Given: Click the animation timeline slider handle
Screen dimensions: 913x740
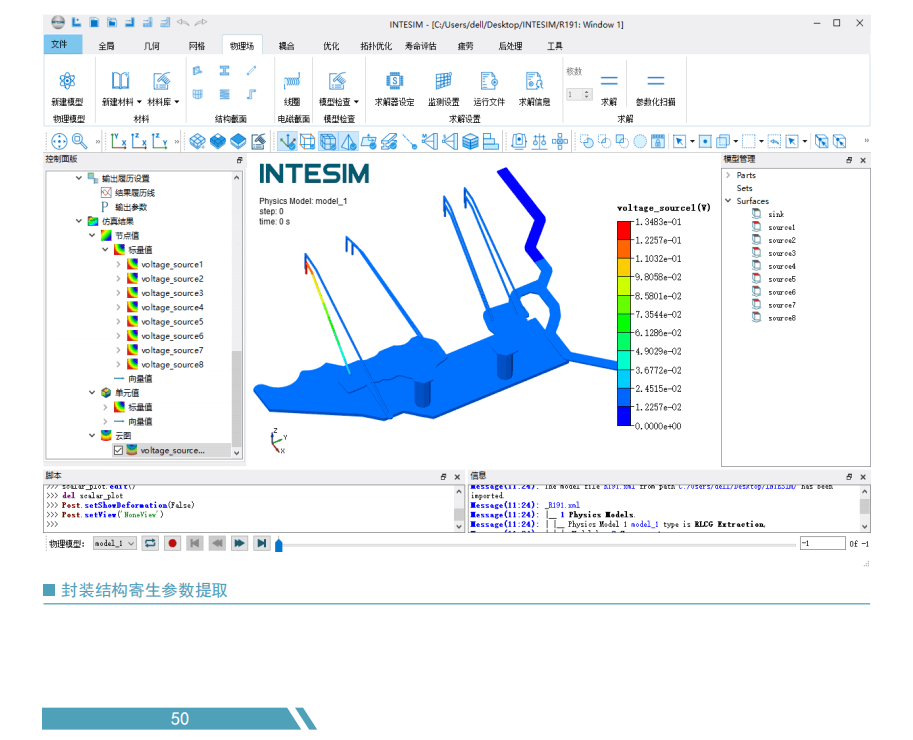Looking at the screenshot, I should [279, 544].
